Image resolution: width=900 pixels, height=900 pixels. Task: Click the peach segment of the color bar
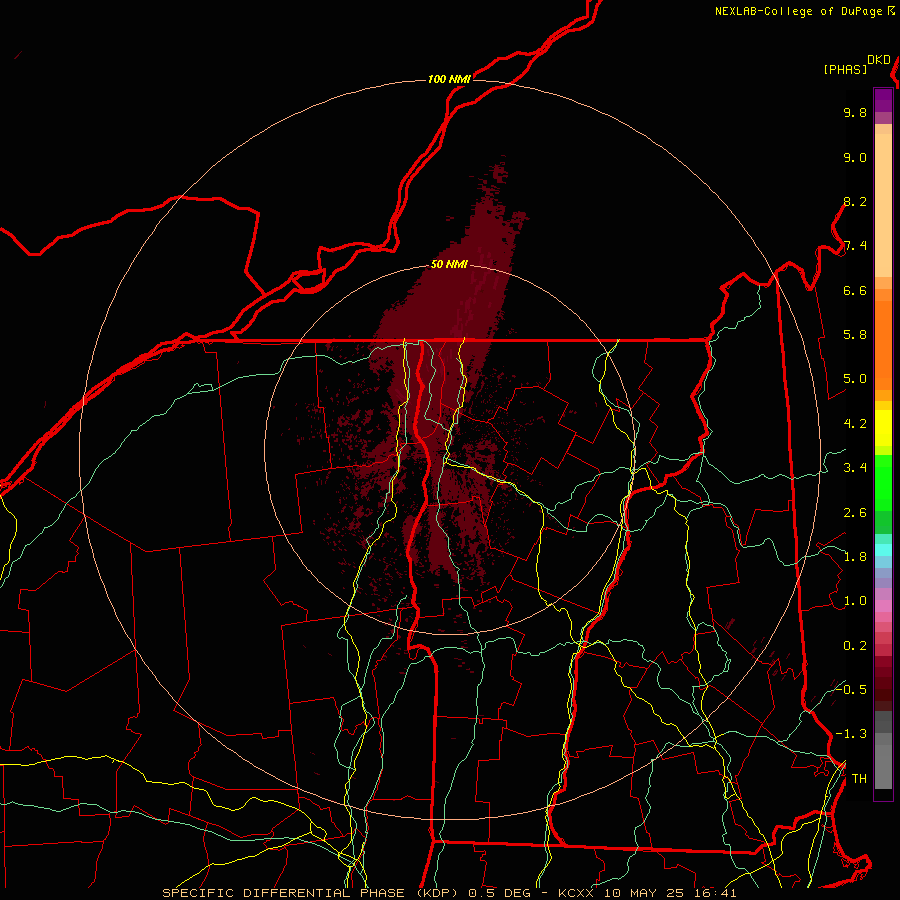click(x=883, y=205)
